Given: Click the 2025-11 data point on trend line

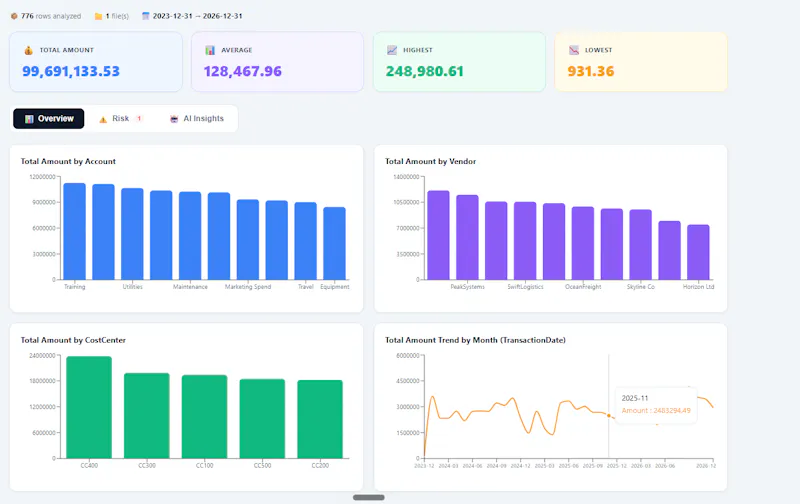Looking at the screenshot, I should [x=609, y=416].
